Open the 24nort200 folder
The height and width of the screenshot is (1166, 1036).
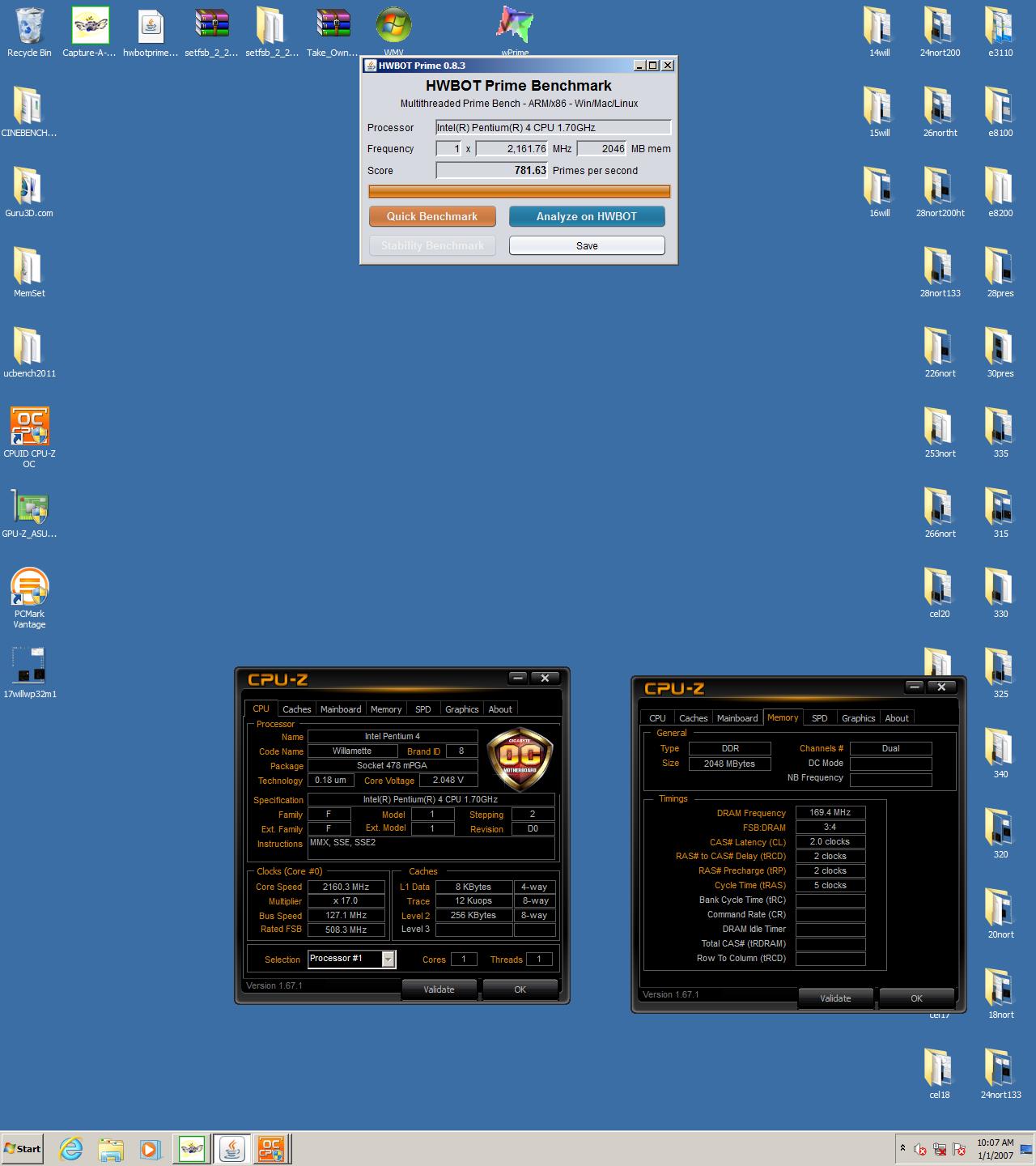click(940, 32)
